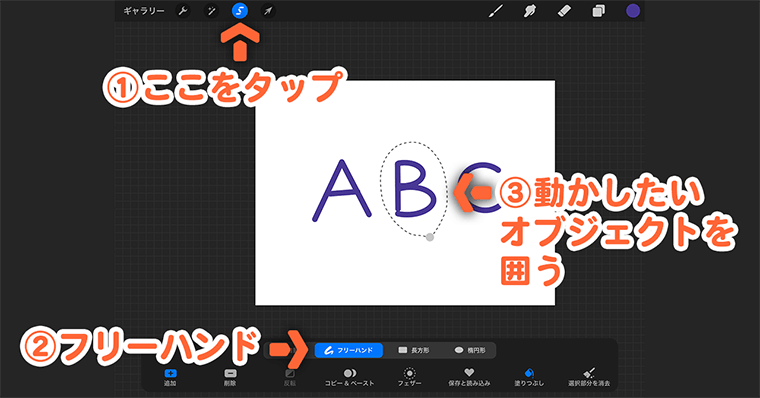Open the Adjustments magic wand menu
This screenshot has width=760, height=398.
[x=211, y=11]
